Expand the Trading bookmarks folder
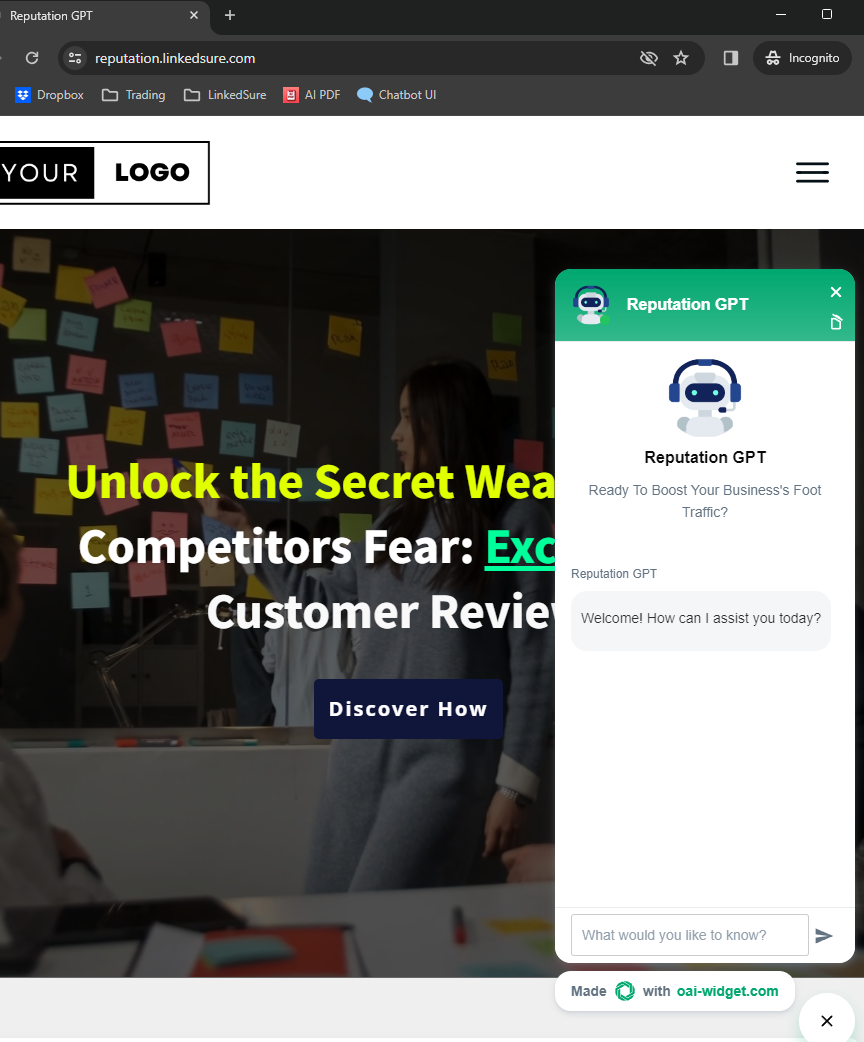The image size is (864, 1042). 134,95
